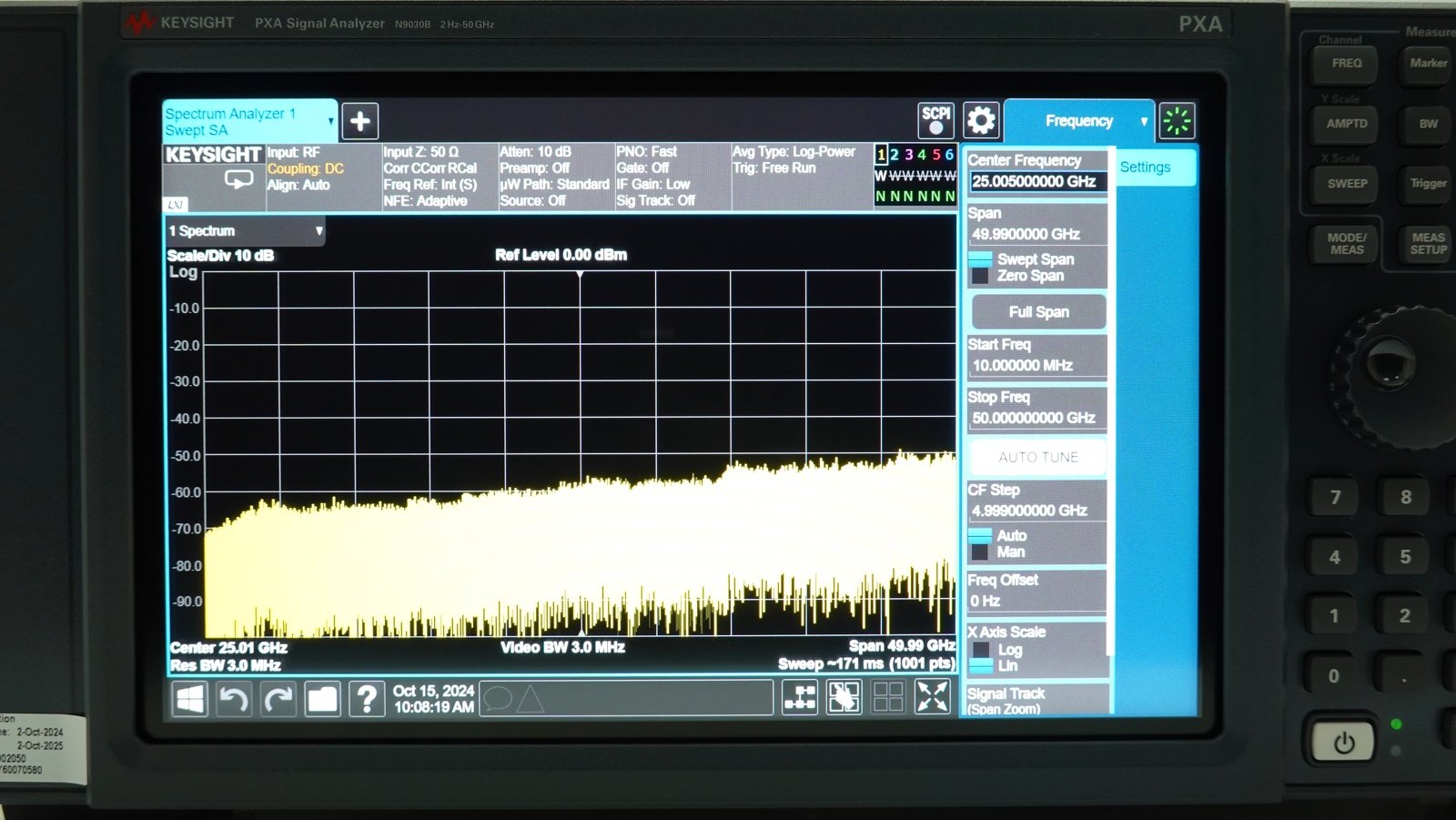The height and width of the screenshot is (820, 1456).
Task: Open the PNO Fast info section
Action: (x=672, y=177)
